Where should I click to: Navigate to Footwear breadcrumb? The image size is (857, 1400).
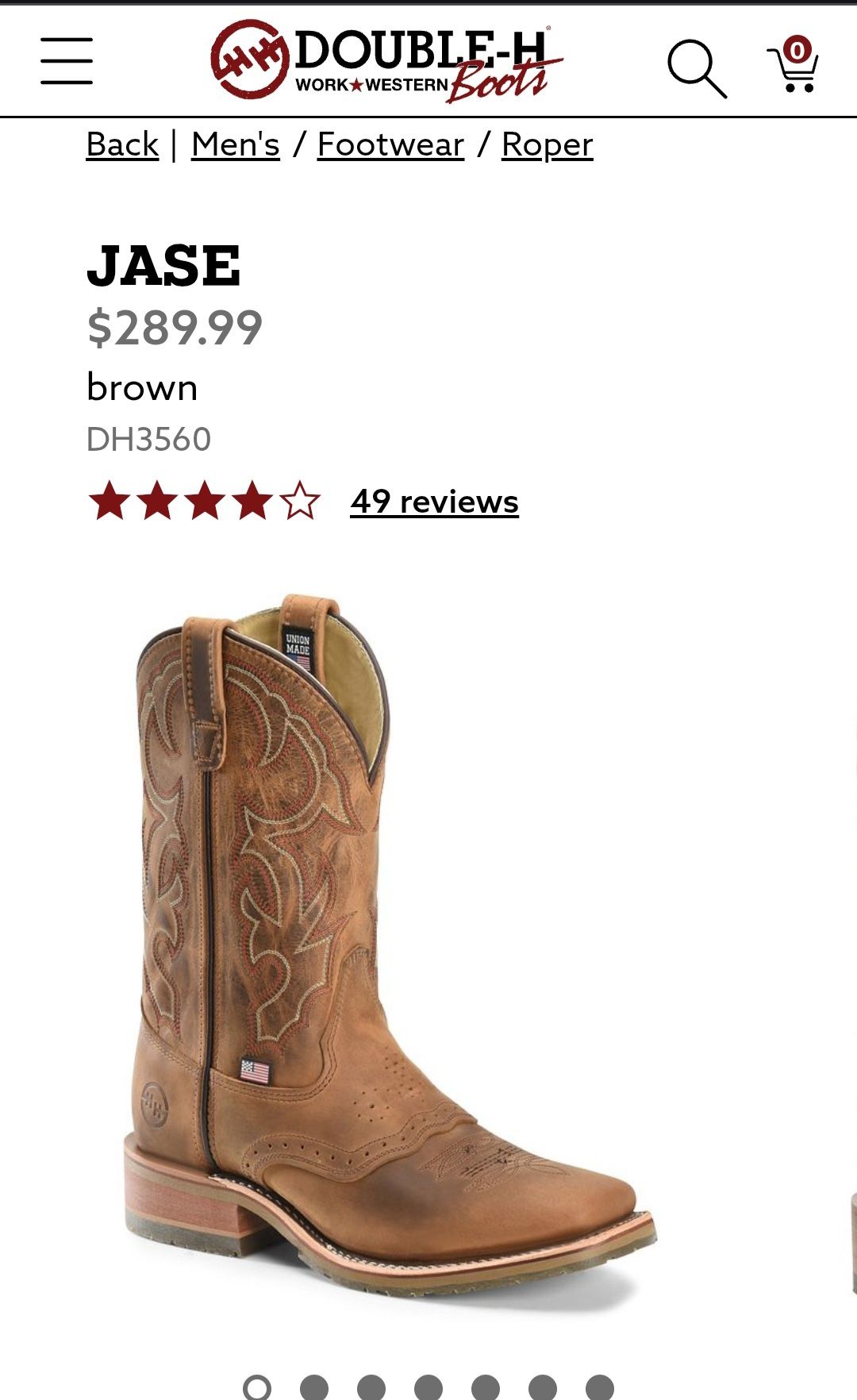[x=390, y=144]
